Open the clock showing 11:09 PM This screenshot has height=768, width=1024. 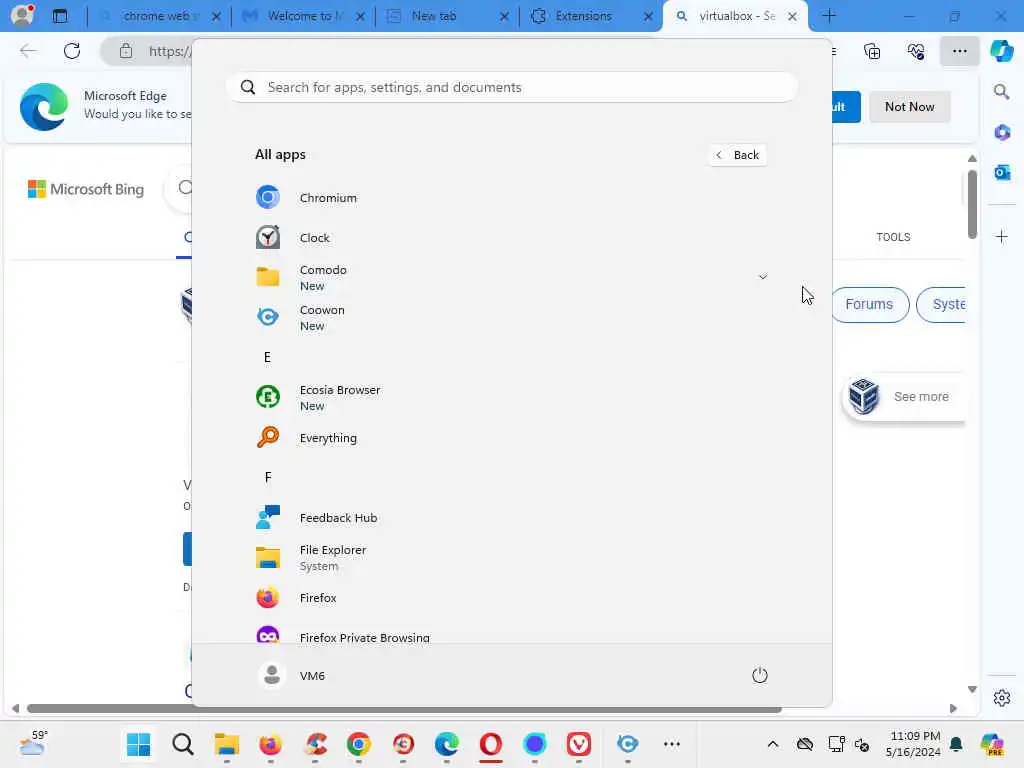pos(913,744)
